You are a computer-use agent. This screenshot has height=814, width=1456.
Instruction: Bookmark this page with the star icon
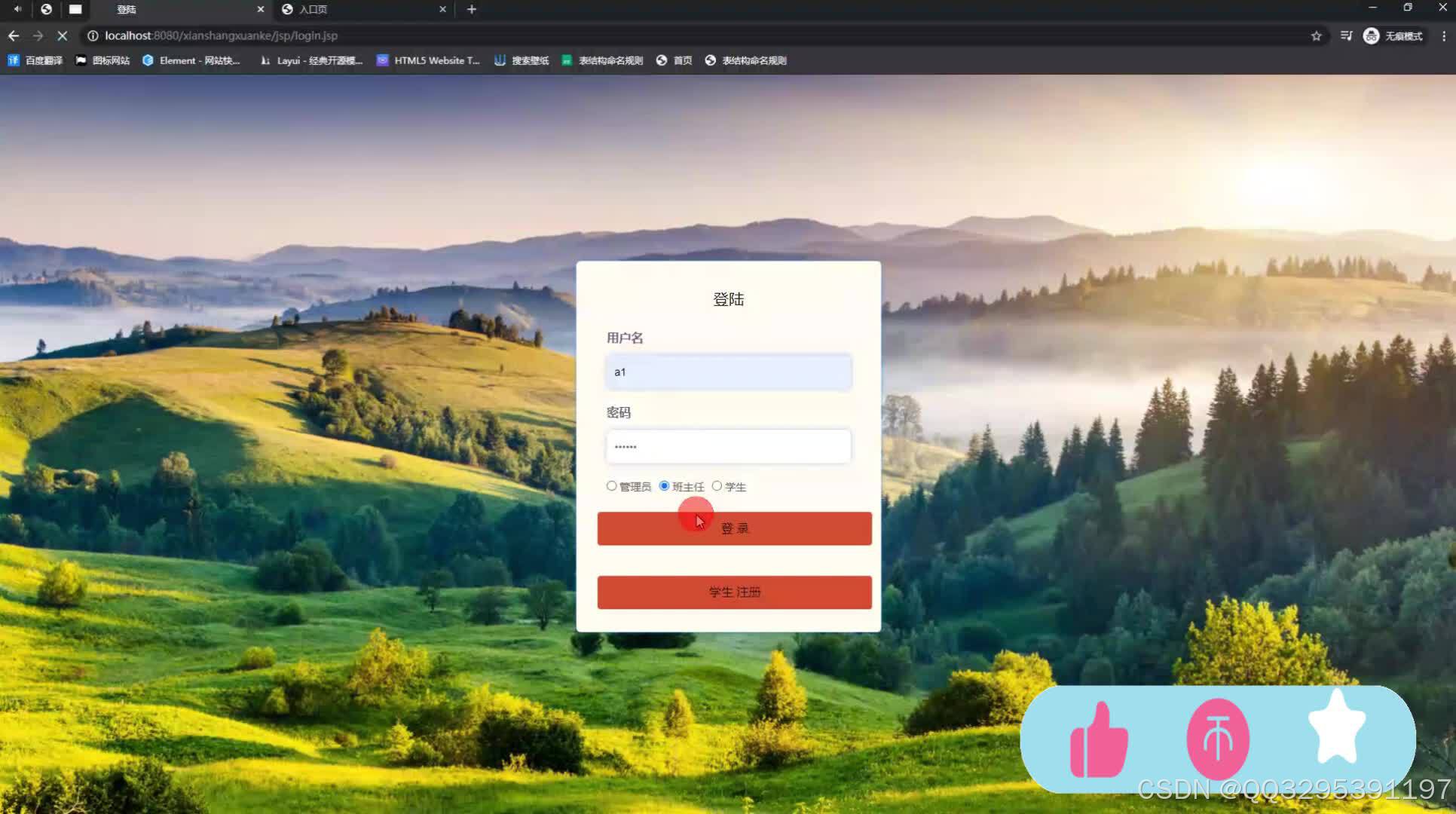(x=1316, y=35)
